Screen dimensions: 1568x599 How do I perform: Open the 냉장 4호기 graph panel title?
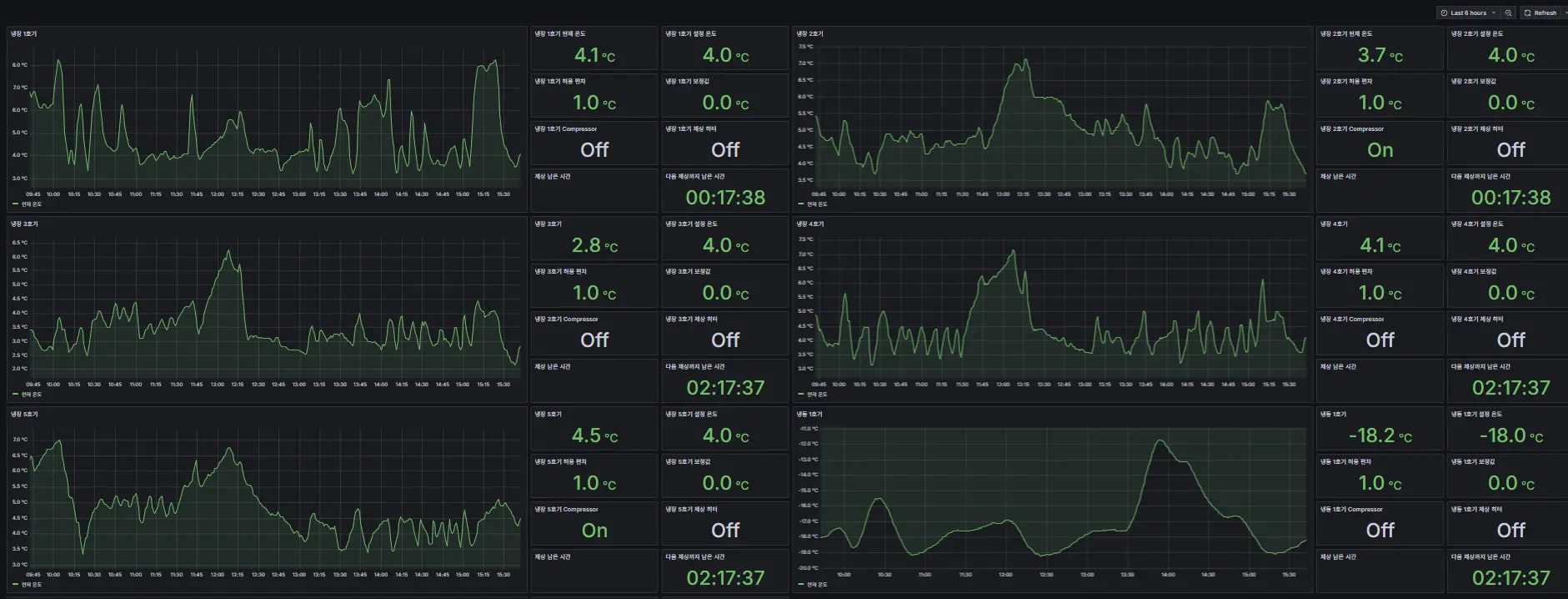tap(809, 224)
